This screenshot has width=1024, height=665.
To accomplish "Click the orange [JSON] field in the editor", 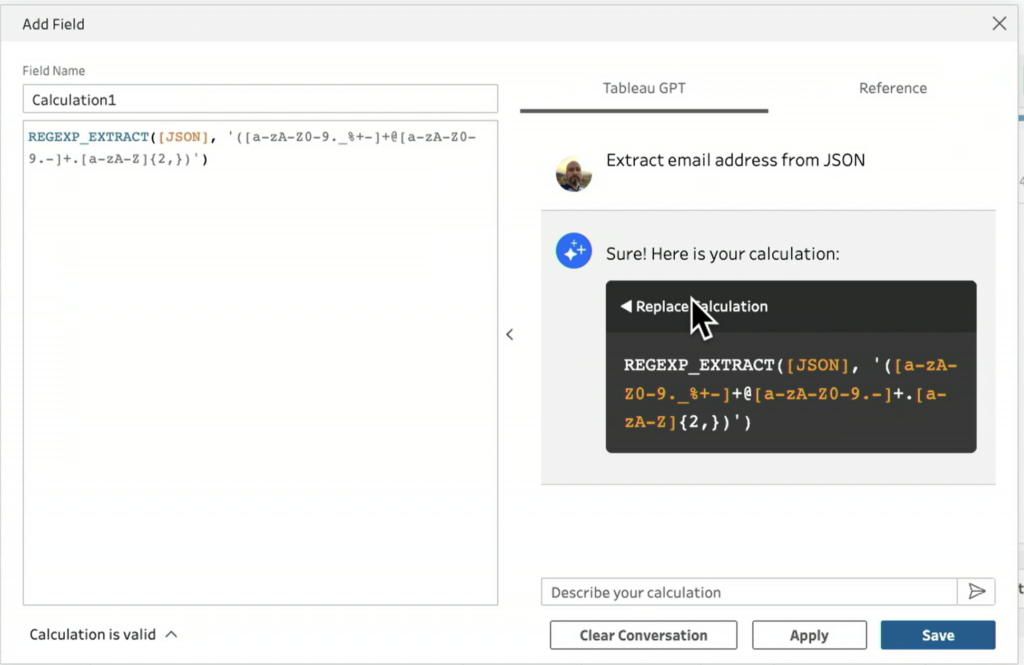I will click(181, 137).
